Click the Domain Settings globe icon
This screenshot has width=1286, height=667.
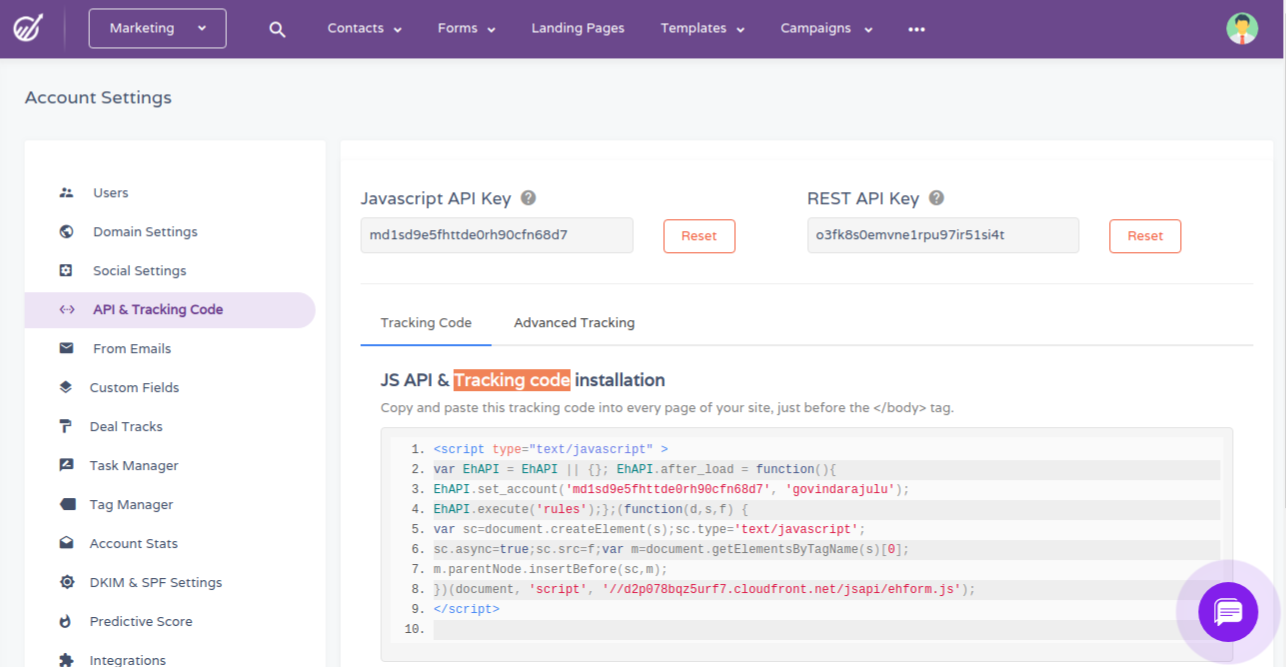(67, 232)
